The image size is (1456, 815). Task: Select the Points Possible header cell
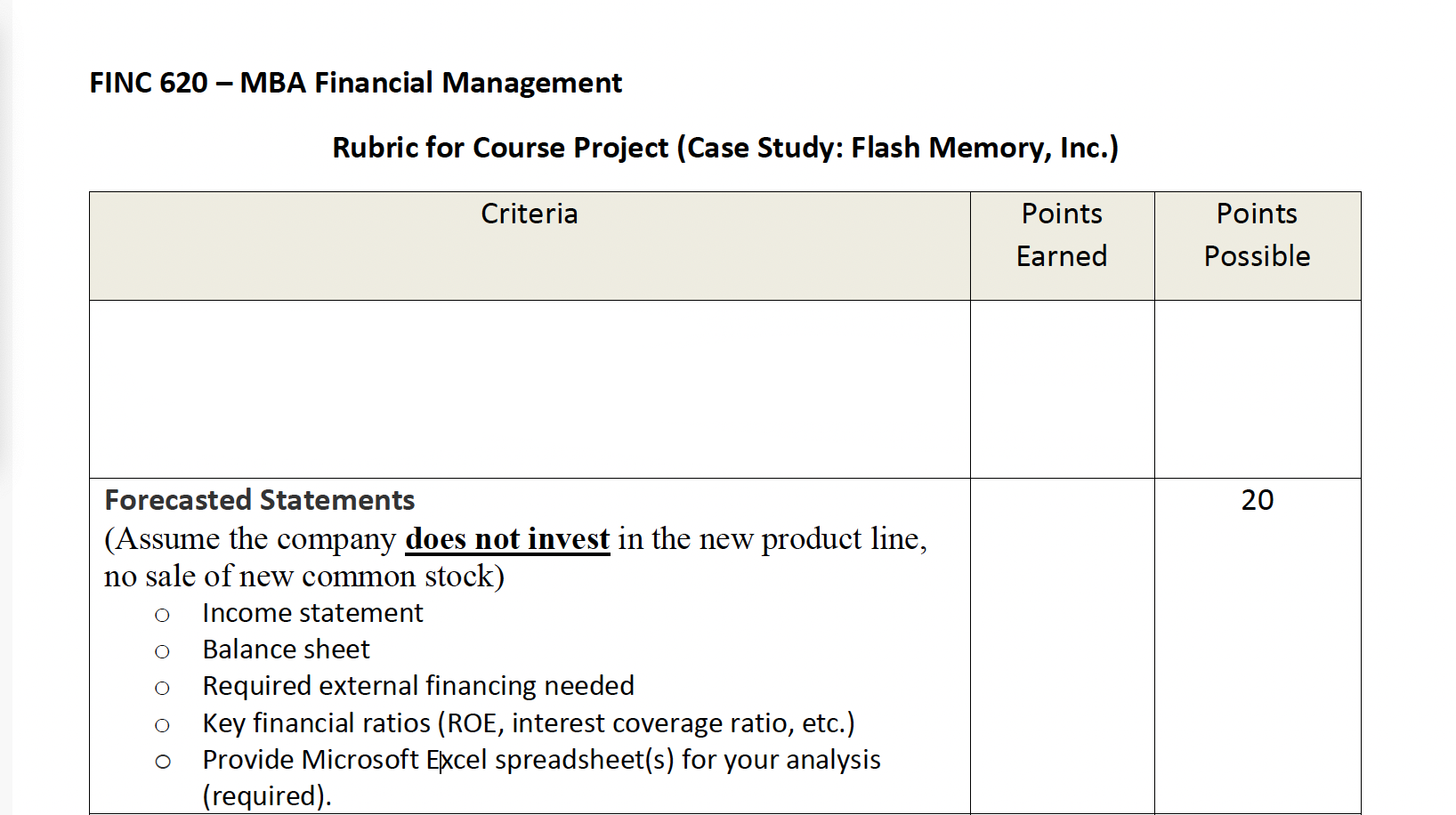coord(1258,246)
